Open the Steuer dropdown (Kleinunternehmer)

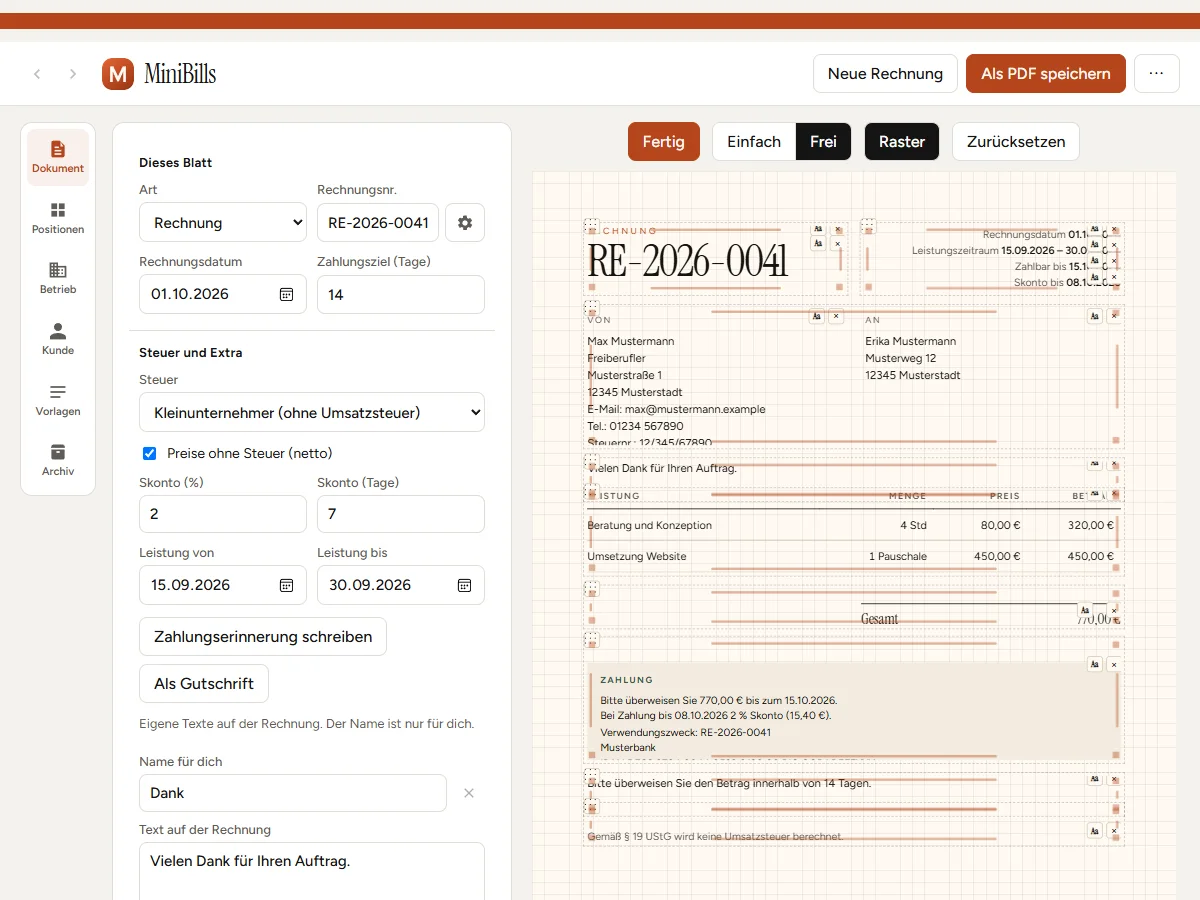(312, 412)
